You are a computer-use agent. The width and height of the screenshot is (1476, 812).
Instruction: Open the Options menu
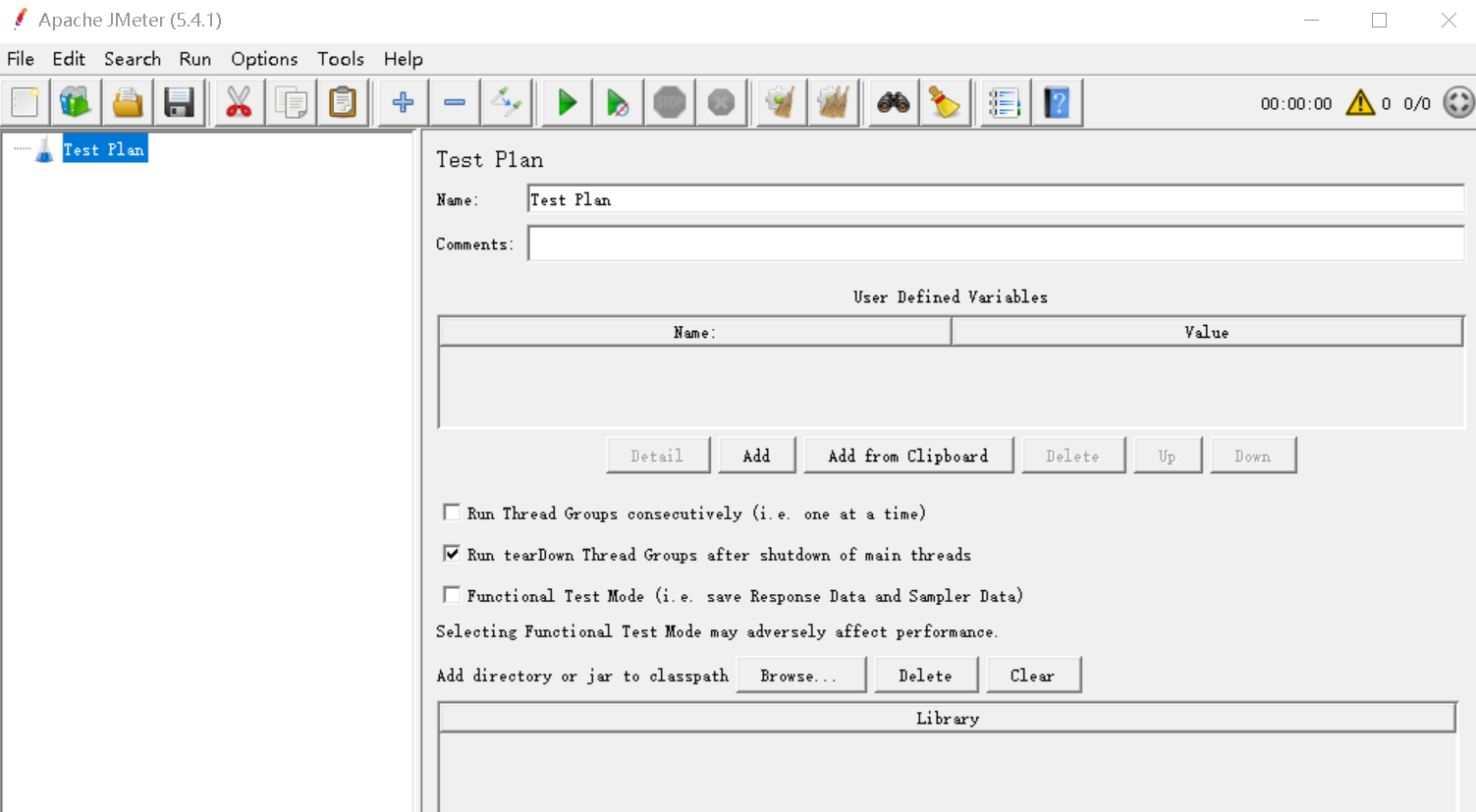(264, 59)
